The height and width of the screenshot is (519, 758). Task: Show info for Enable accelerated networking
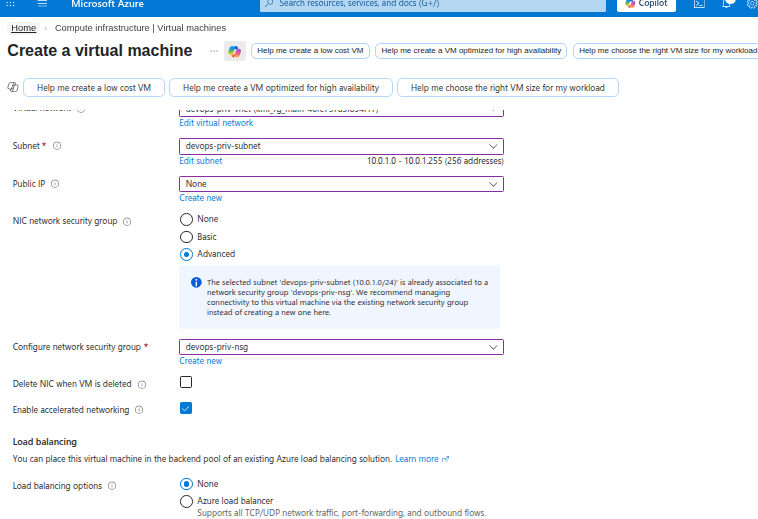point(139,410)
